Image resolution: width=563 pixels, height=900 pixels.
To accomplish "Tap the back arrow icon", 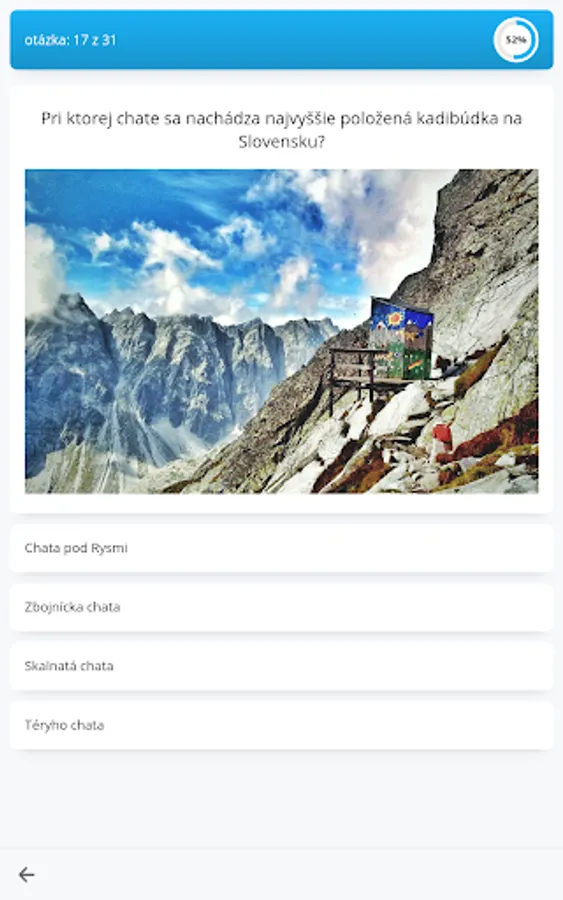I will 26,874.
